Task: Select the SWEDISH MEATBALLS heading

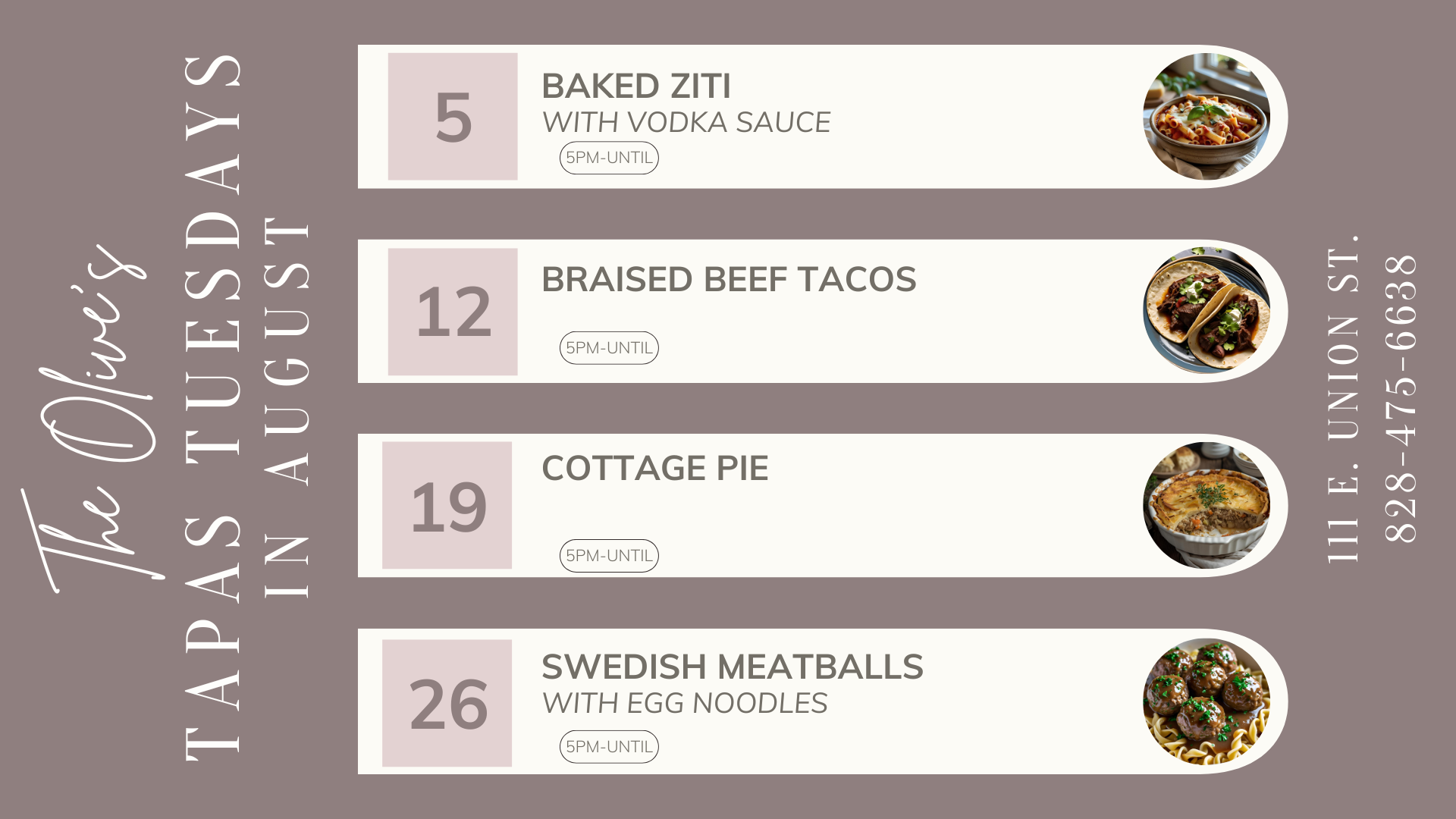Action: [x=733, y=667]
